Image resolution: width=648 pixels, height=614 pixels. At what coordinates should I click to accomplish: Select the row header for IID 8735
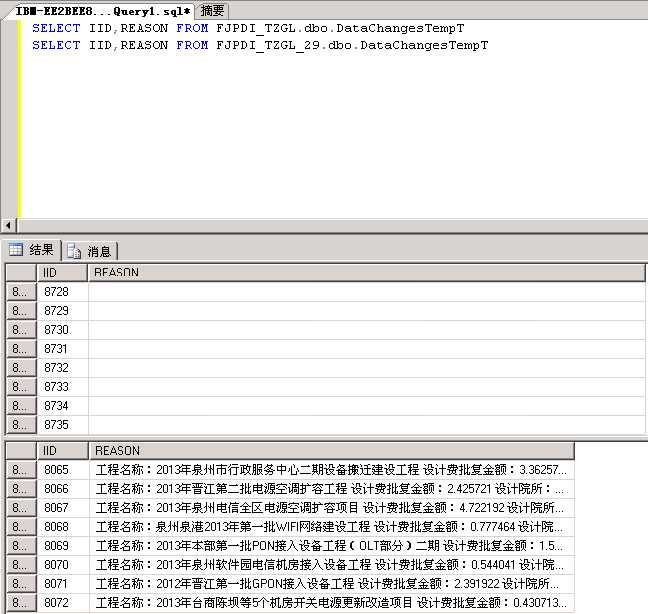click(21, 425)
